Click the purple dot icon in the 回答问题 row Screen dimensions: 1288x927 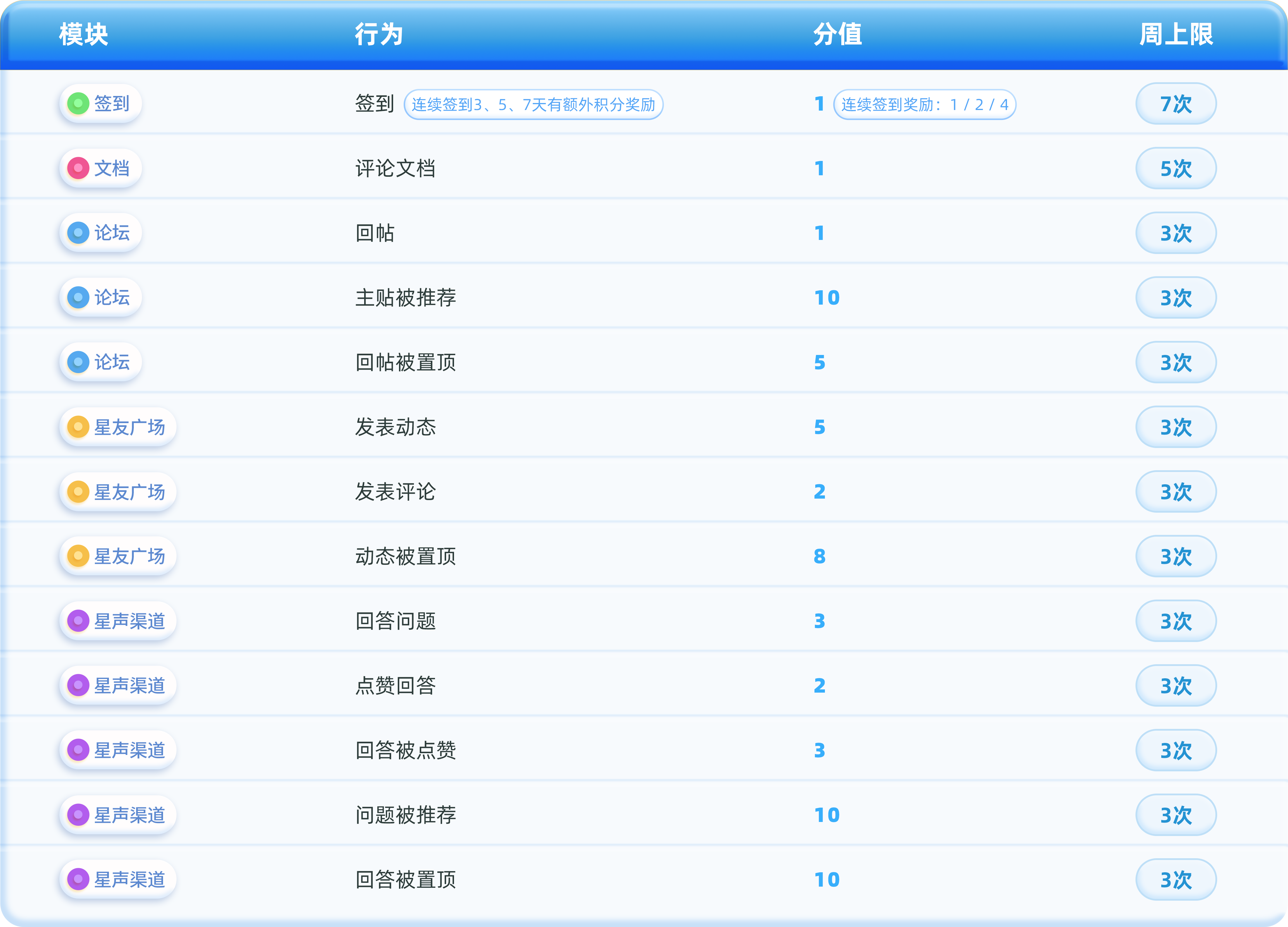[78, 620]
